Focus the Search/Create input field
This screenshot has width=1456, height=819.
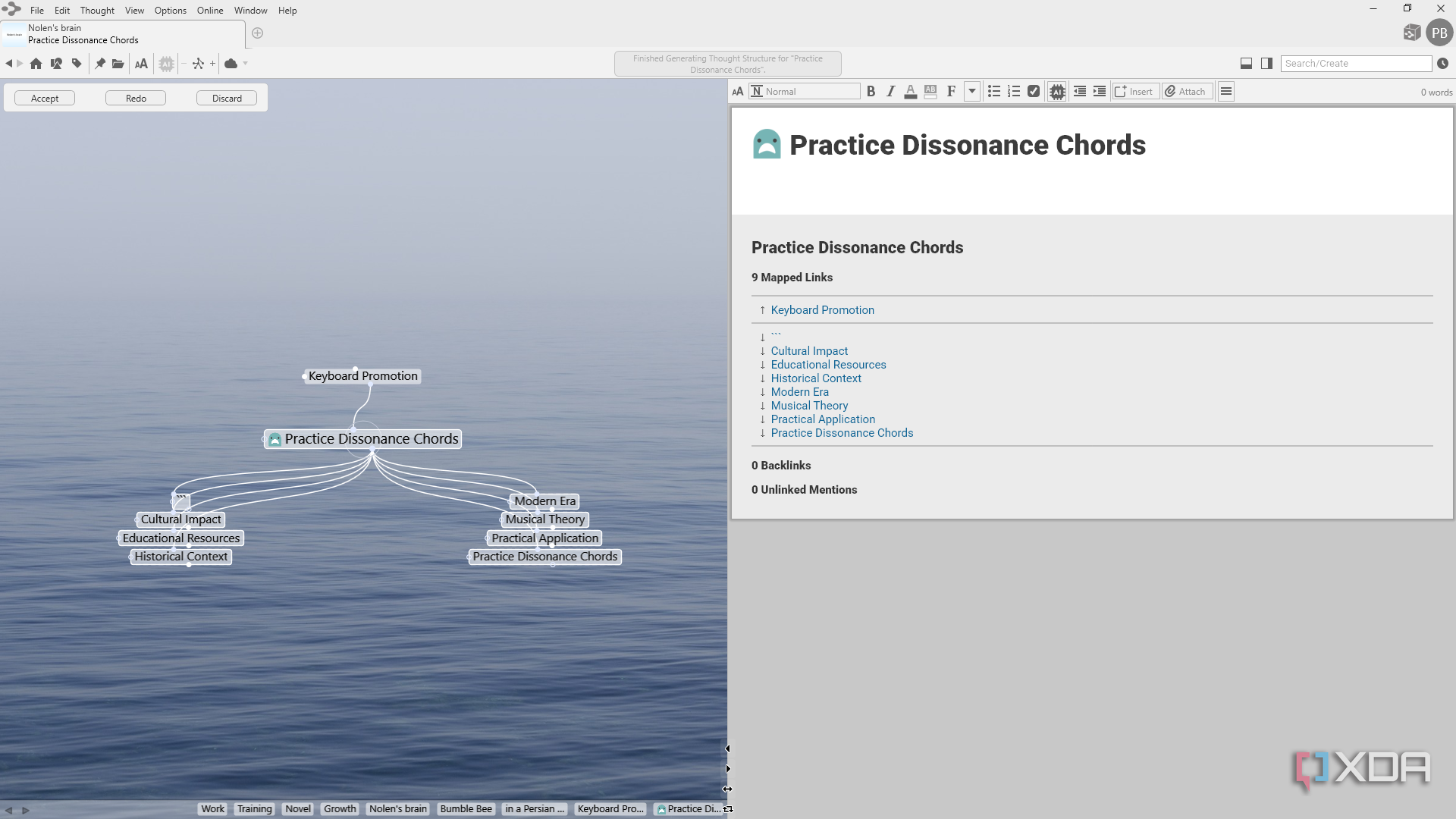click(1356, 64)
